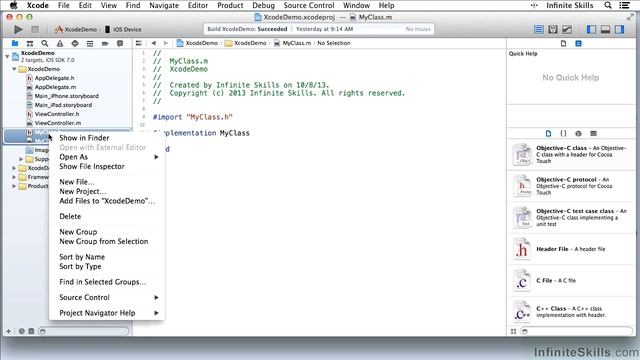Viewport: 640px width, 360px height.
Task: Open the Product menu in menu bar
Action: 230,5
